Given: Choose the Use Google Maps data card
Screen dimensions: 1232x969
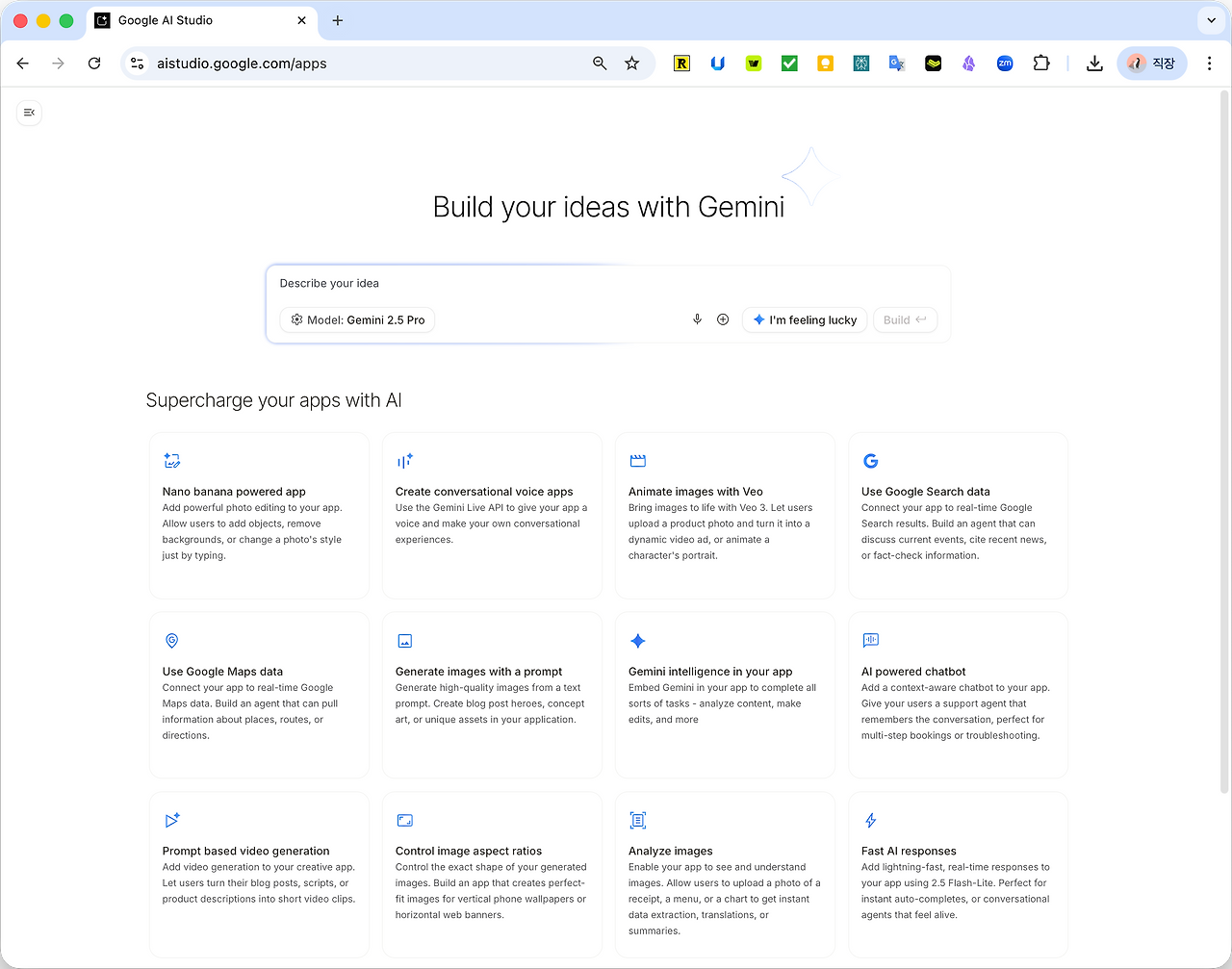Looking at the screenshot, I should (x=259, y=695).
